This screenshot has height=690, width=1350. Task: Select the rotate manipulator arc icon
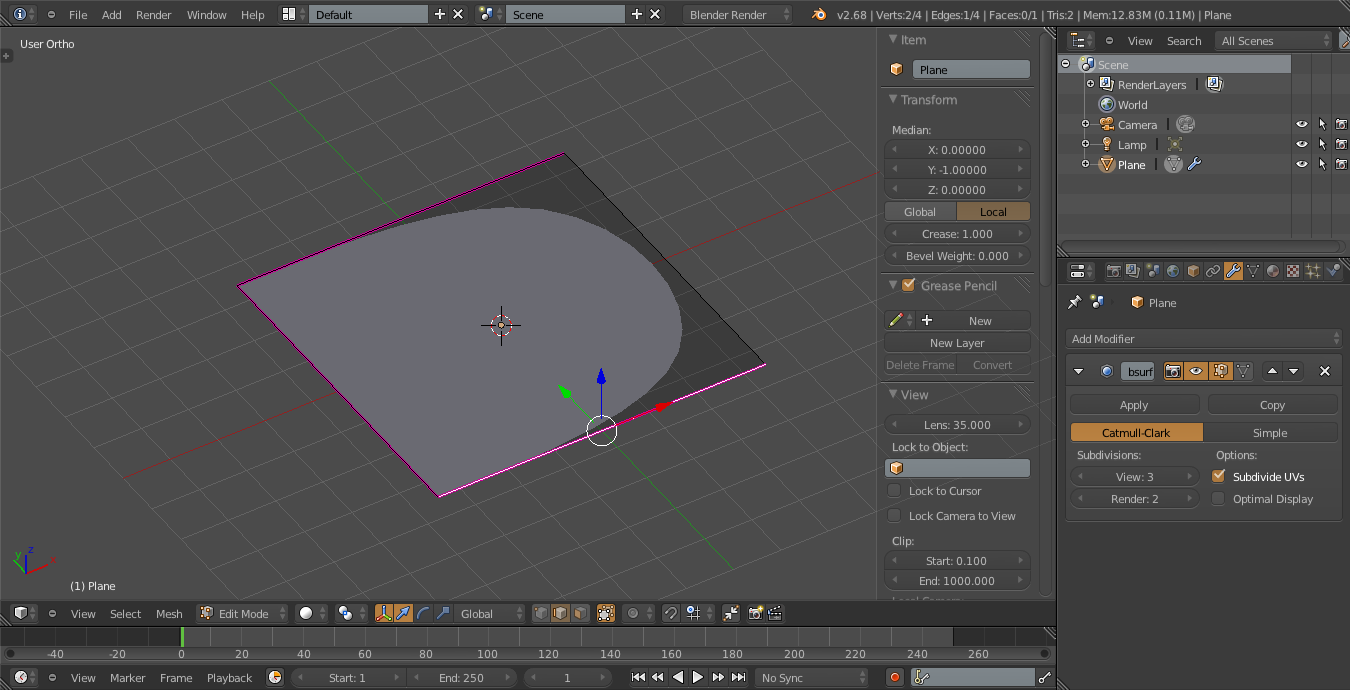point(422,613)
